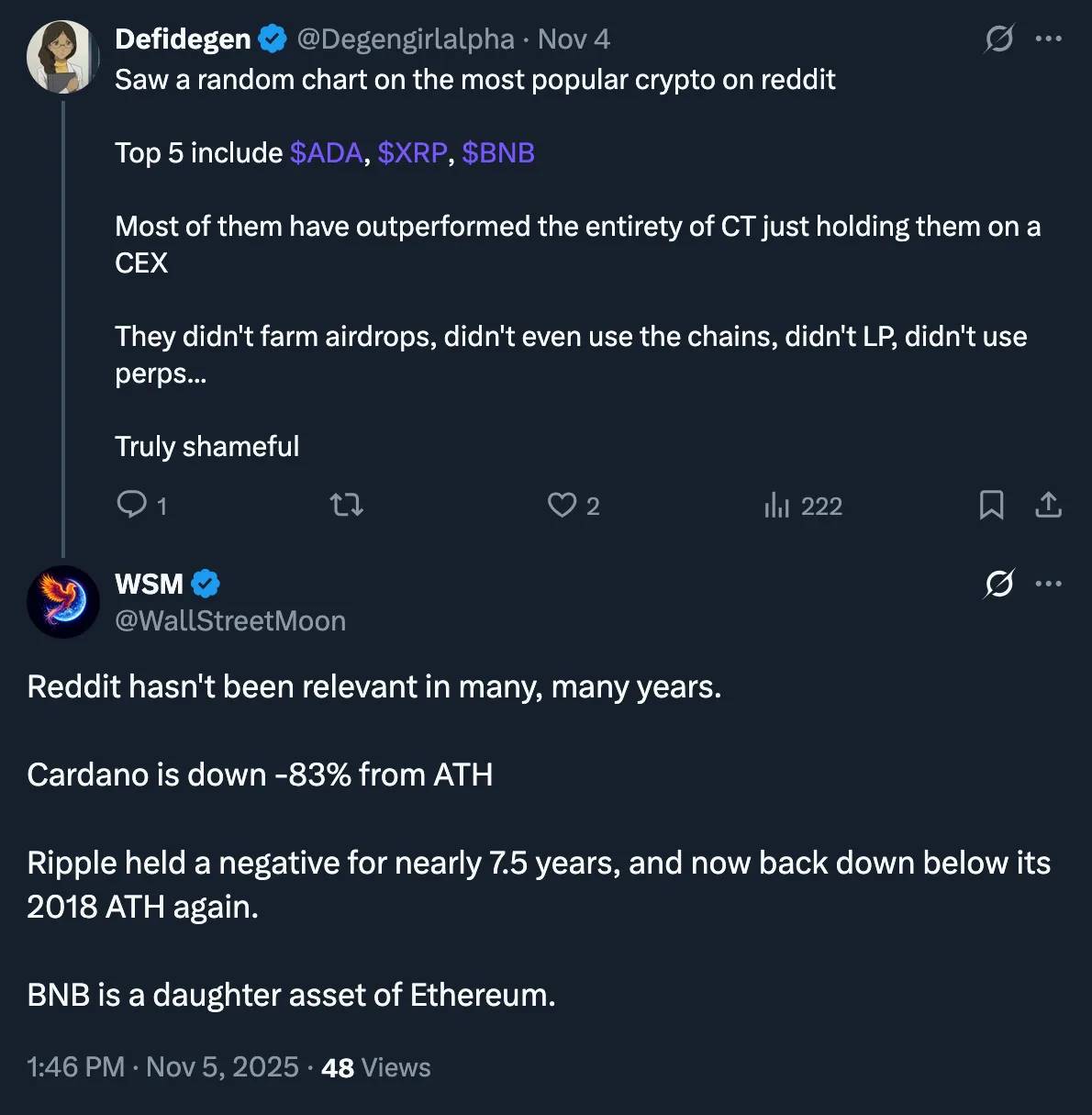
Task: Repost Defidegen's tweet
Action: 347,505
